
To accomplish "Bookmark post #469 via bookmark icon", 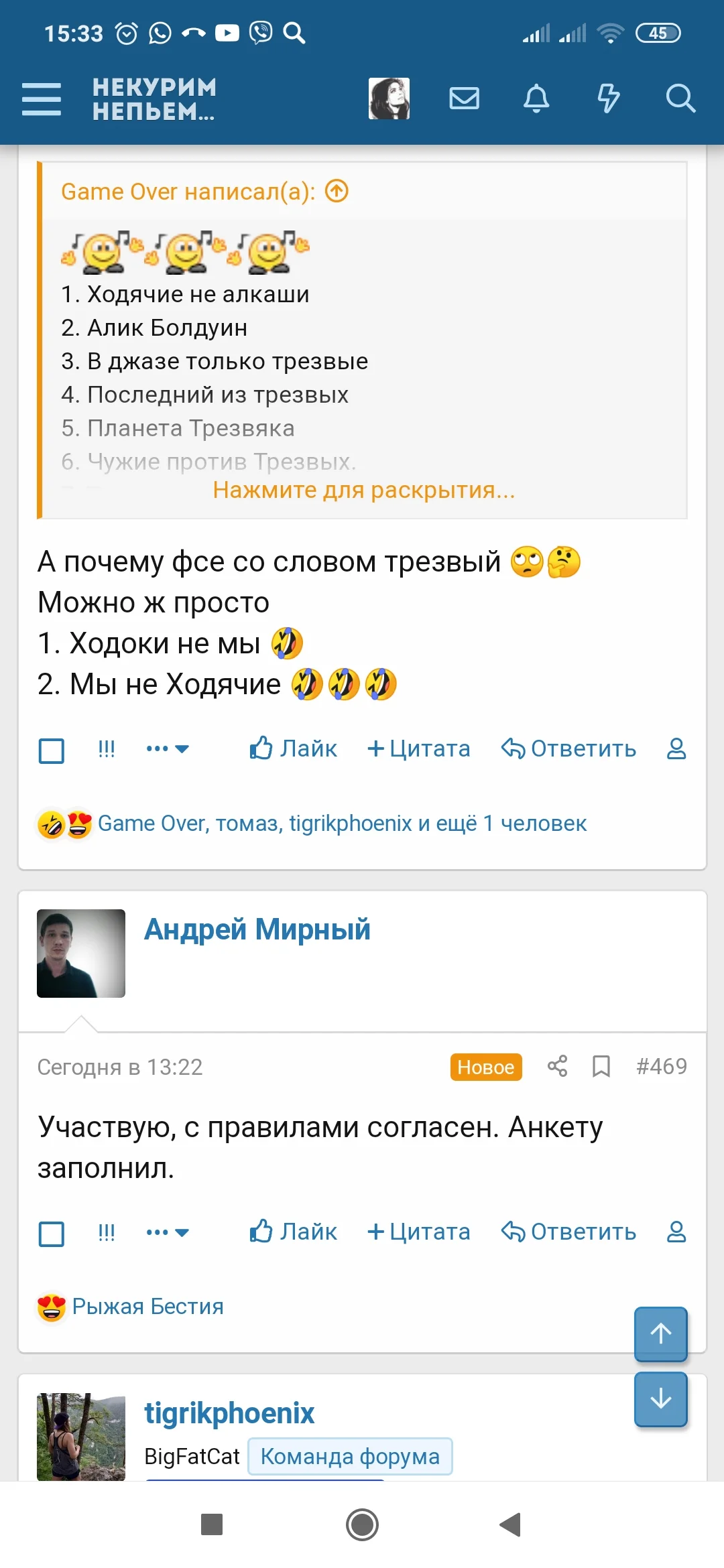I will click(x=601, y=1067).
